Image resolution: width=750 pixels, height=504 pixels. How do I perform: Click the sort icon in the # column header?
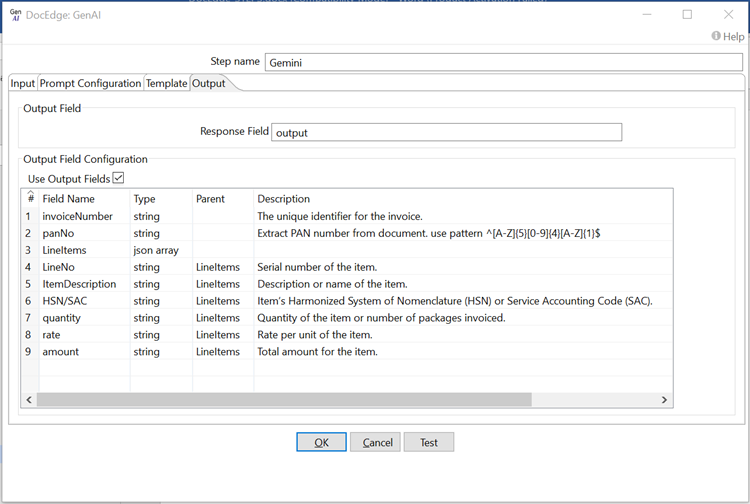point(30,197)
